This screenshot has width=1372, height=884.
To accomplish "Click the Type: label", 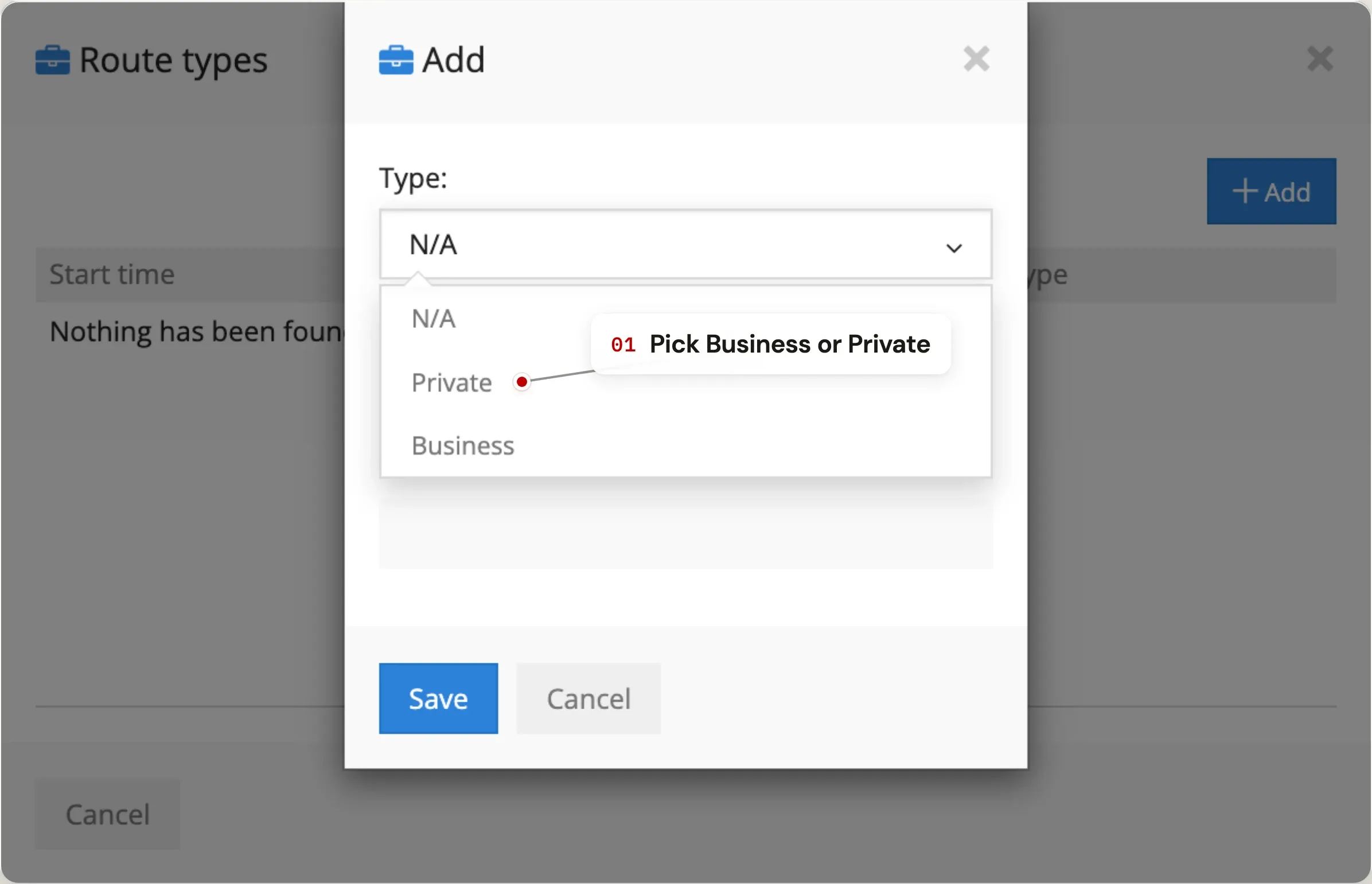I will [x=413, y=178].
